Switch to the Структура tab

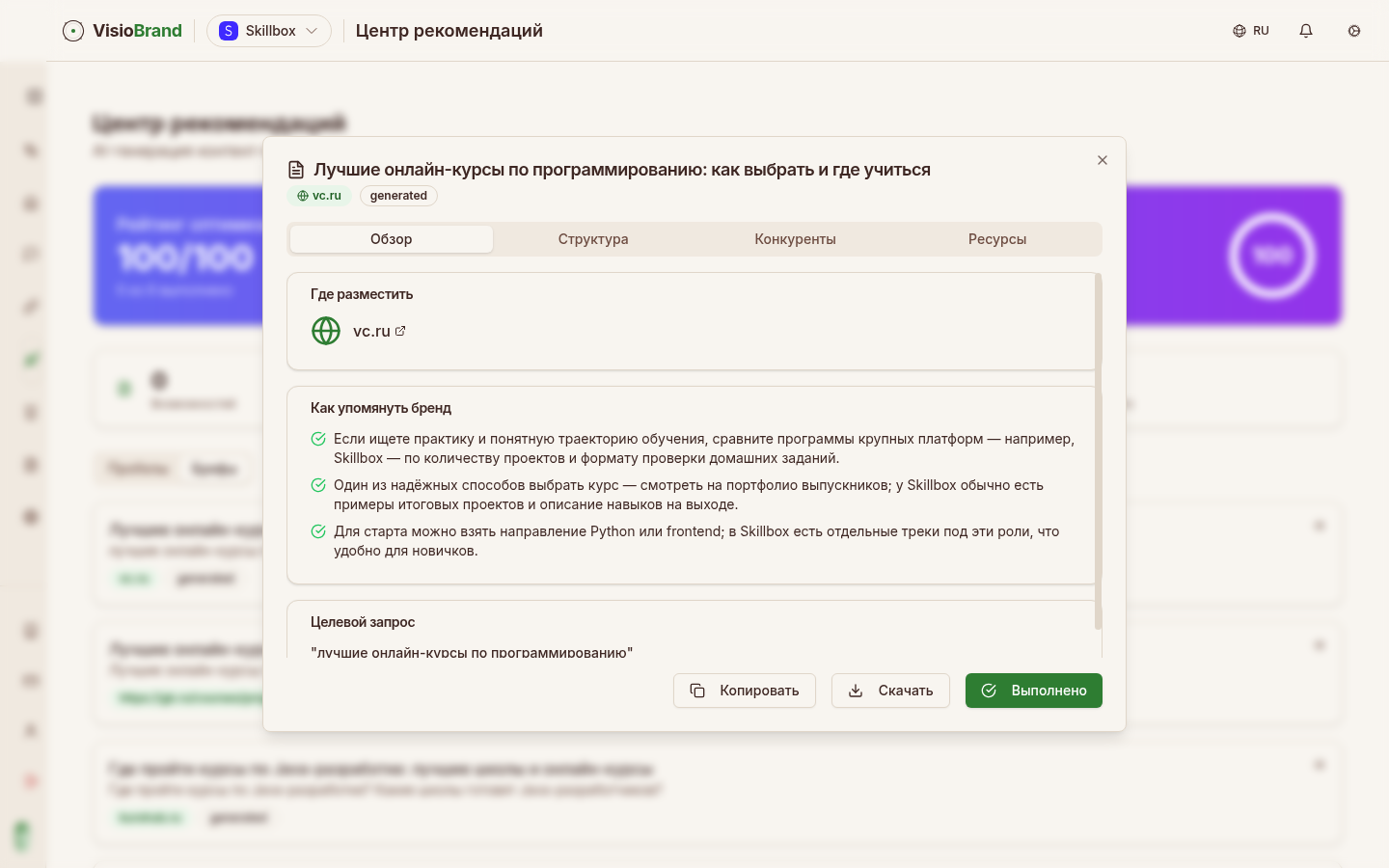click(593, 239)
